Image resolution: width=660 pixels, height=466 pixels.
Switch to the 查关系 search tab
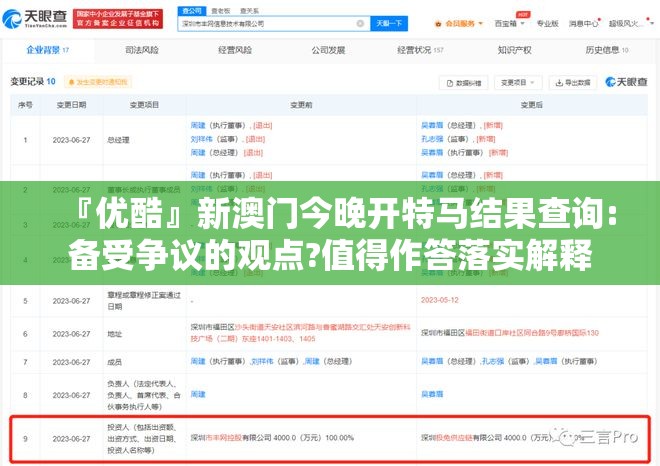(x=249, y=11)
